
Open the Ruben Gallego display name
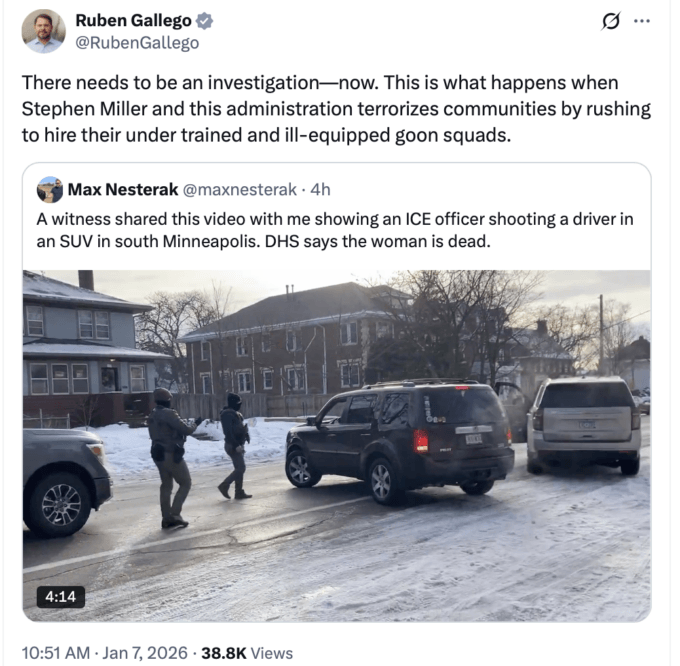(133, 20)
